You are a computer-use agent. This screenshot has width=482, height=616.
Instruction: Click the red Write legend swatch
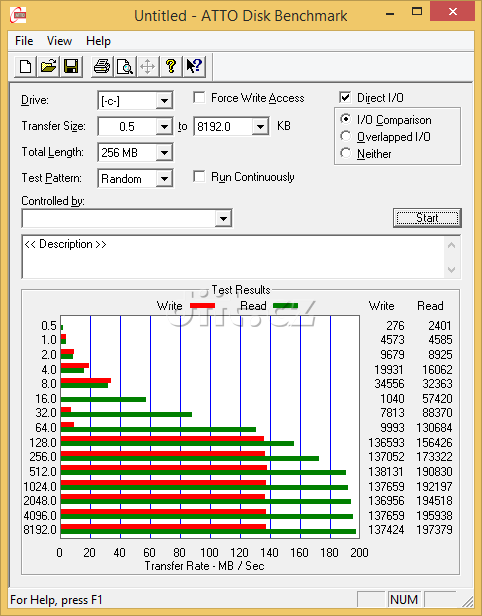click(x=202, y=306)
